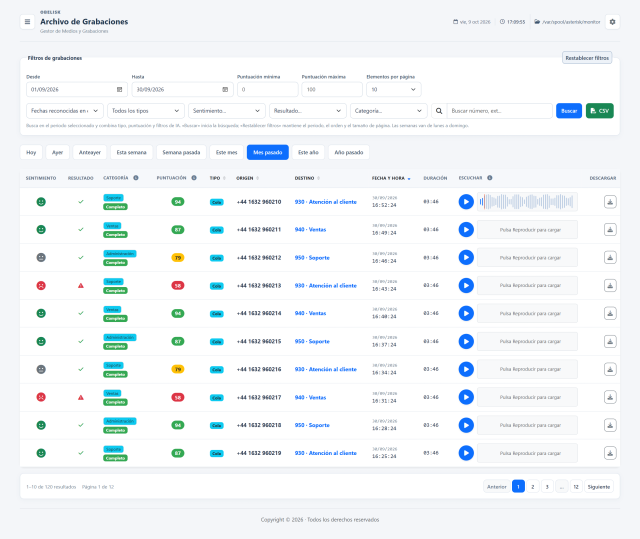The width and height of the screenshot is (640, 539).
Task: Click the Buscar número search field
Action: 500,111
